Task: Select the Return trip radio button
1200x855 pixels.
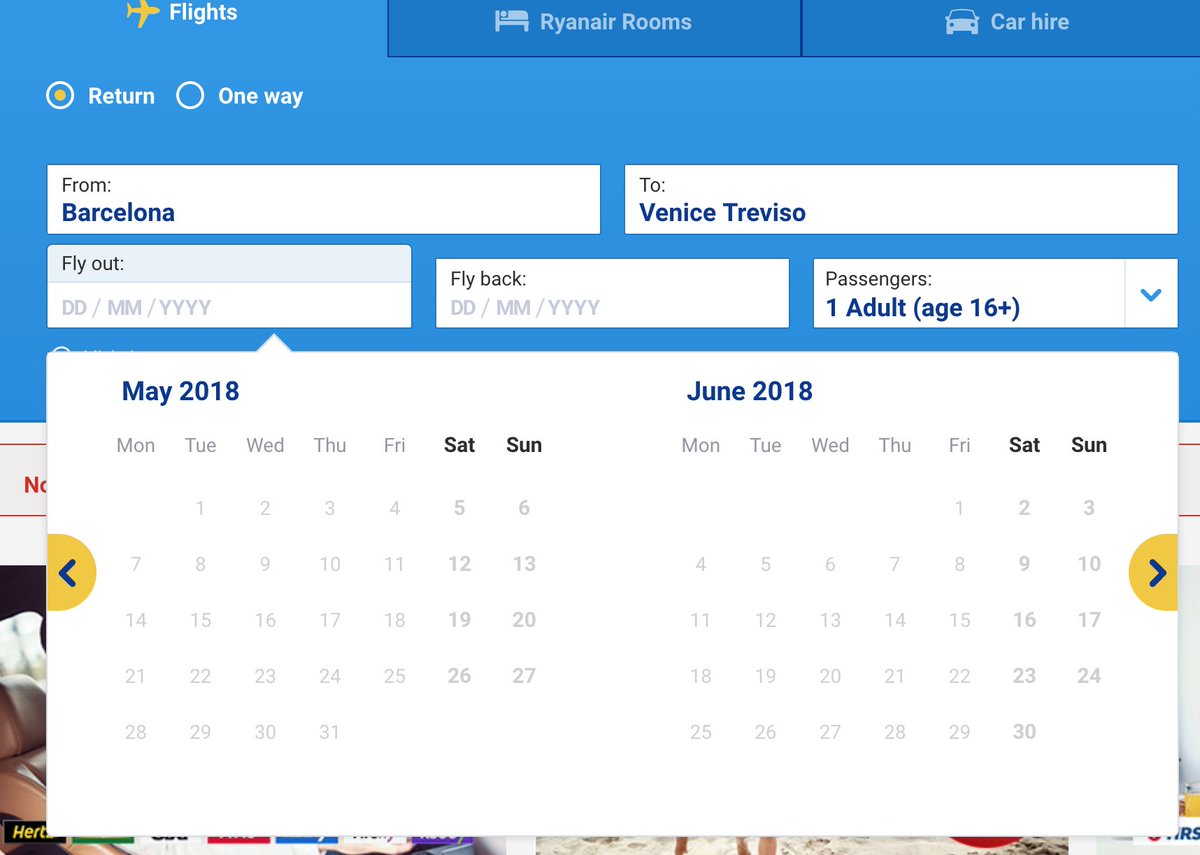Action: [x=61, y=96]
